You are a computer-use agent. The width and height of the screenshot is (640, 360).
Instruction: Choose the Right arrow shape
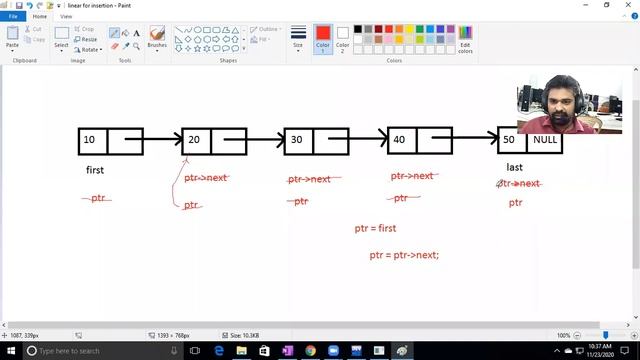tap(216, 40)
